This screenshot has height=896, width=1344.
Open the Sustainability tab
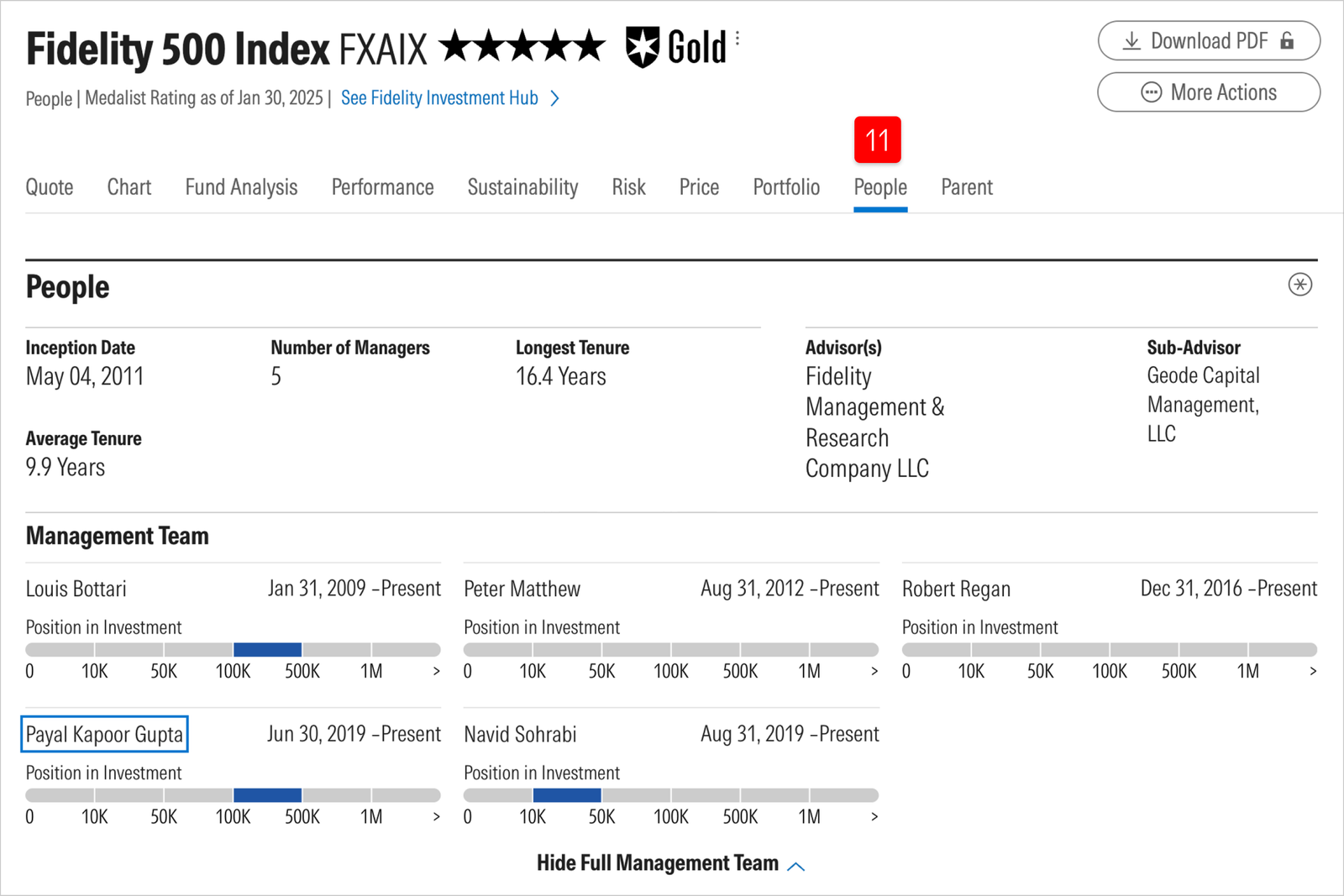(x=522, y=186)
